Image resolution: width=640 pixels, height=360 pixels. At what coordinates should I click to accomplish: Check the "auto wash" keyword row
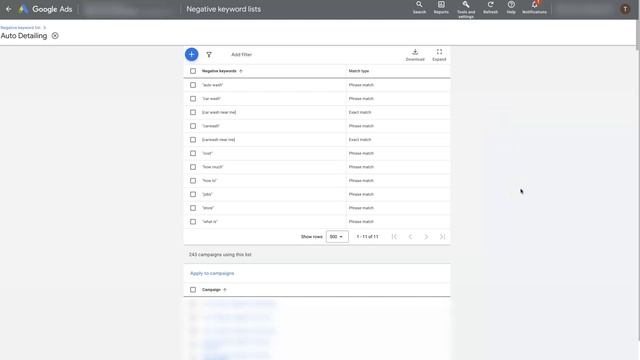[193, 85]
